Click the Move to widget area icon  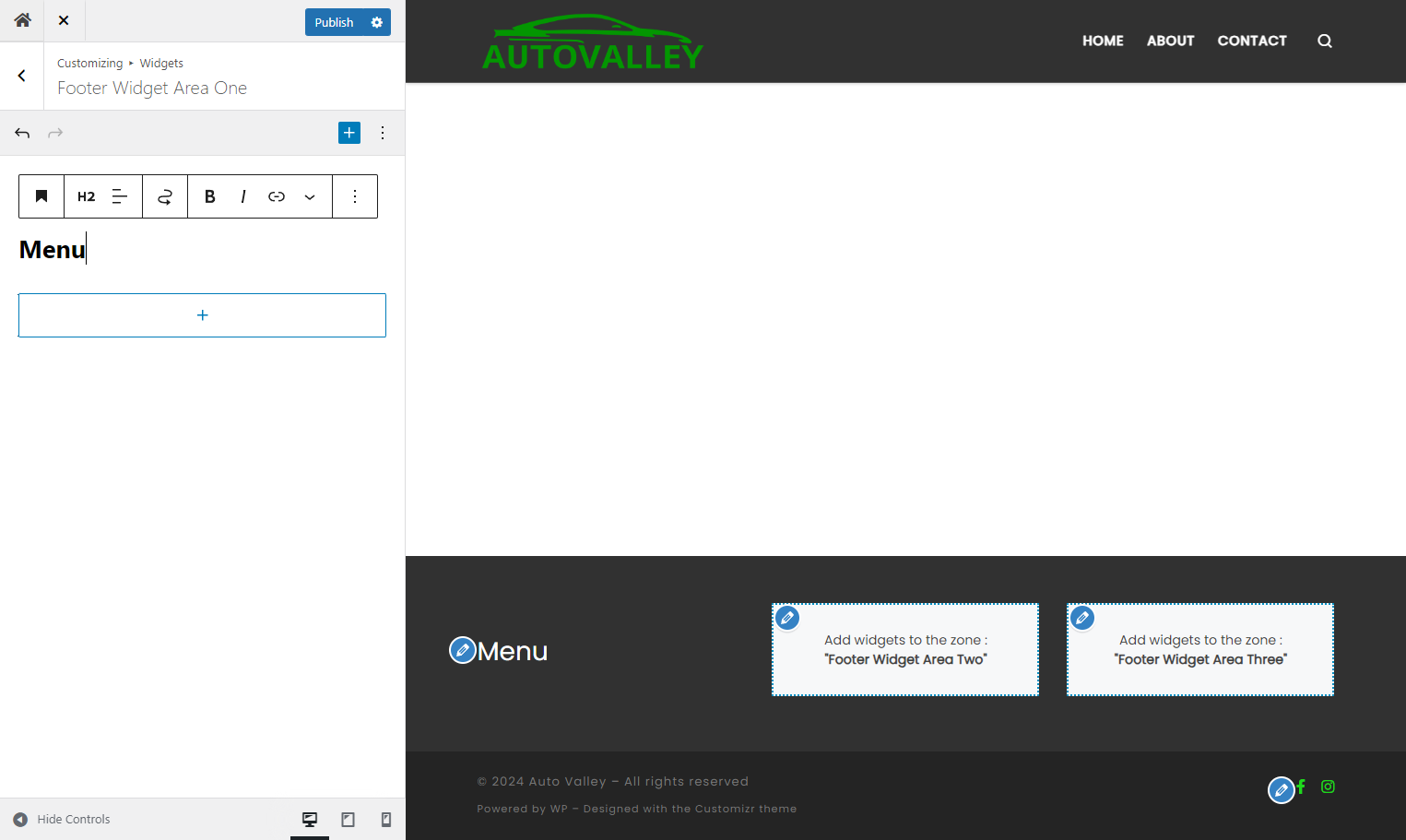(x=165, y=196)
